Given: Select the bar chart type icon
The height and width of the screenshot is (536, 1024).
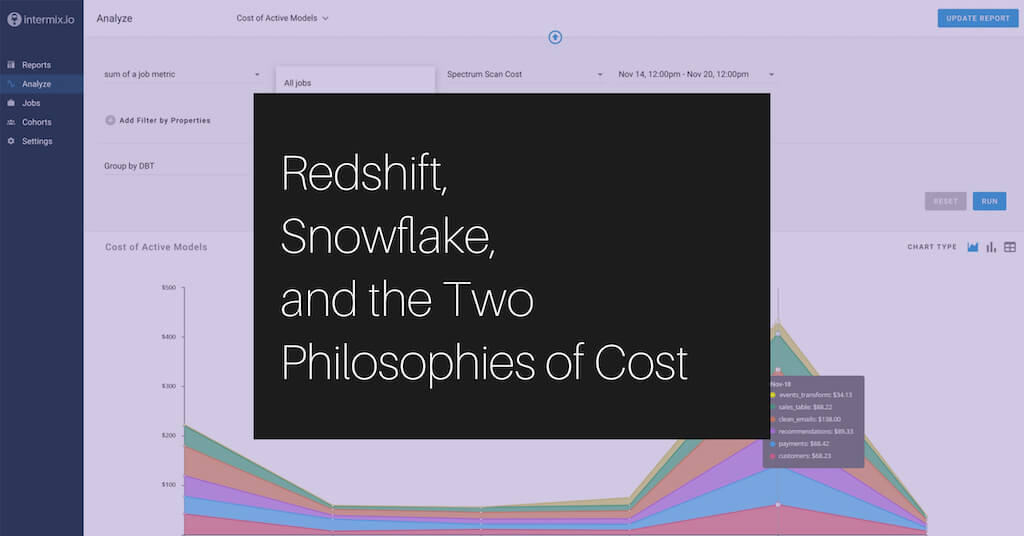Looking at the screenshot, I should (x=991, y=247).
